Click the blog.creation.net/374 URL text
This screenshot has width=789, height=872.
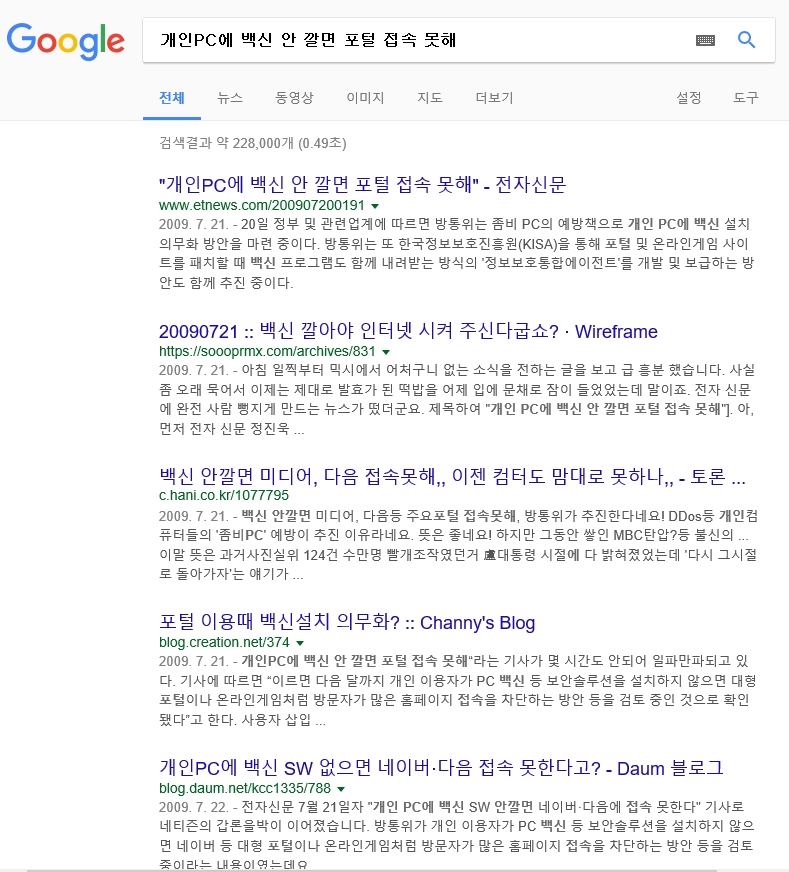224,642
